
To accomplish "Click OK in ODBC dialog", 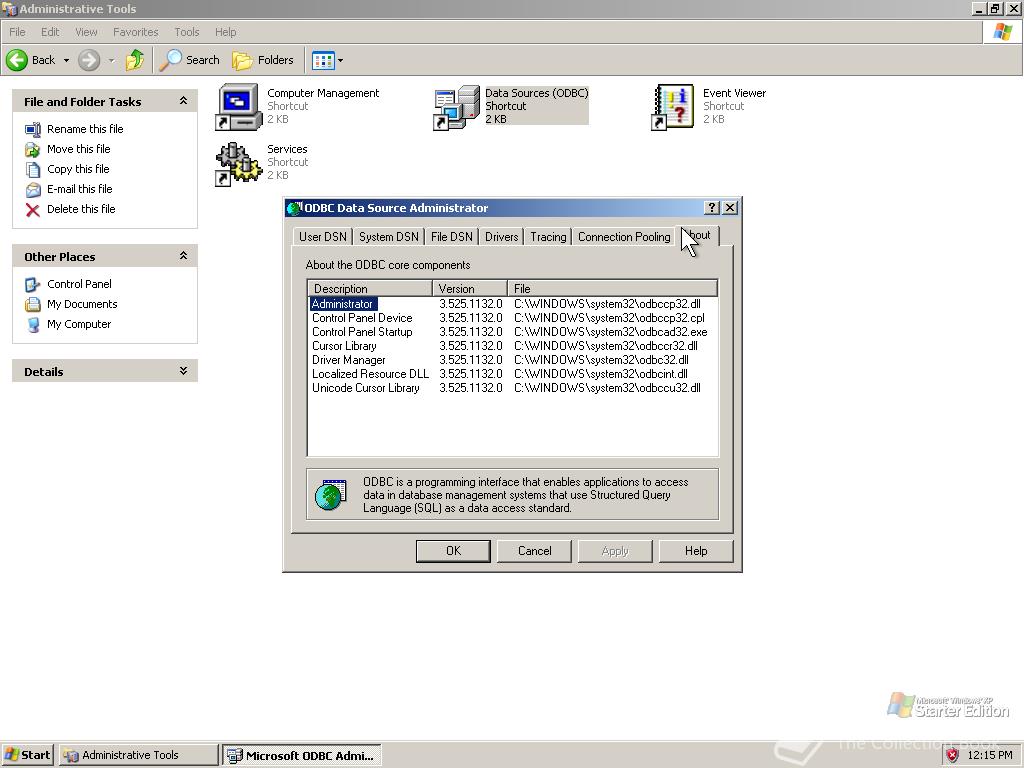I will 453,551.
